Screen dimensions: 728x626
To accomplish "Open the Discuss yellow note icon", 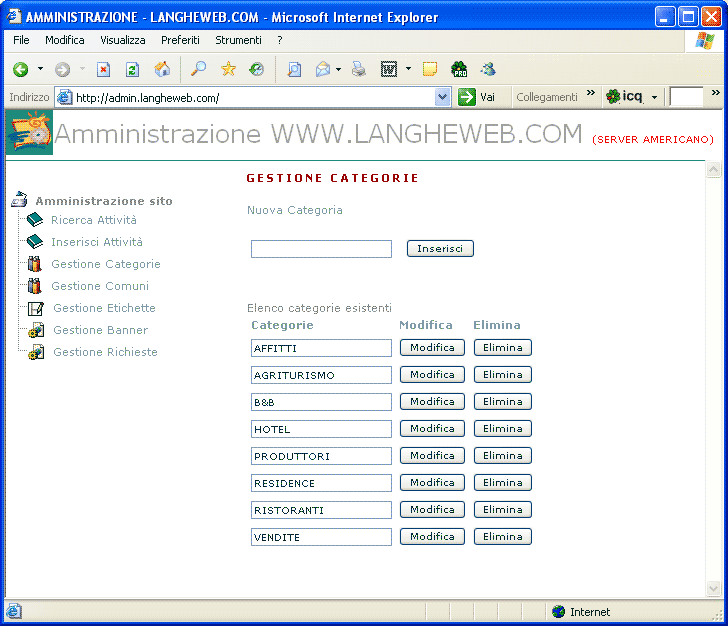I will 429,69.
